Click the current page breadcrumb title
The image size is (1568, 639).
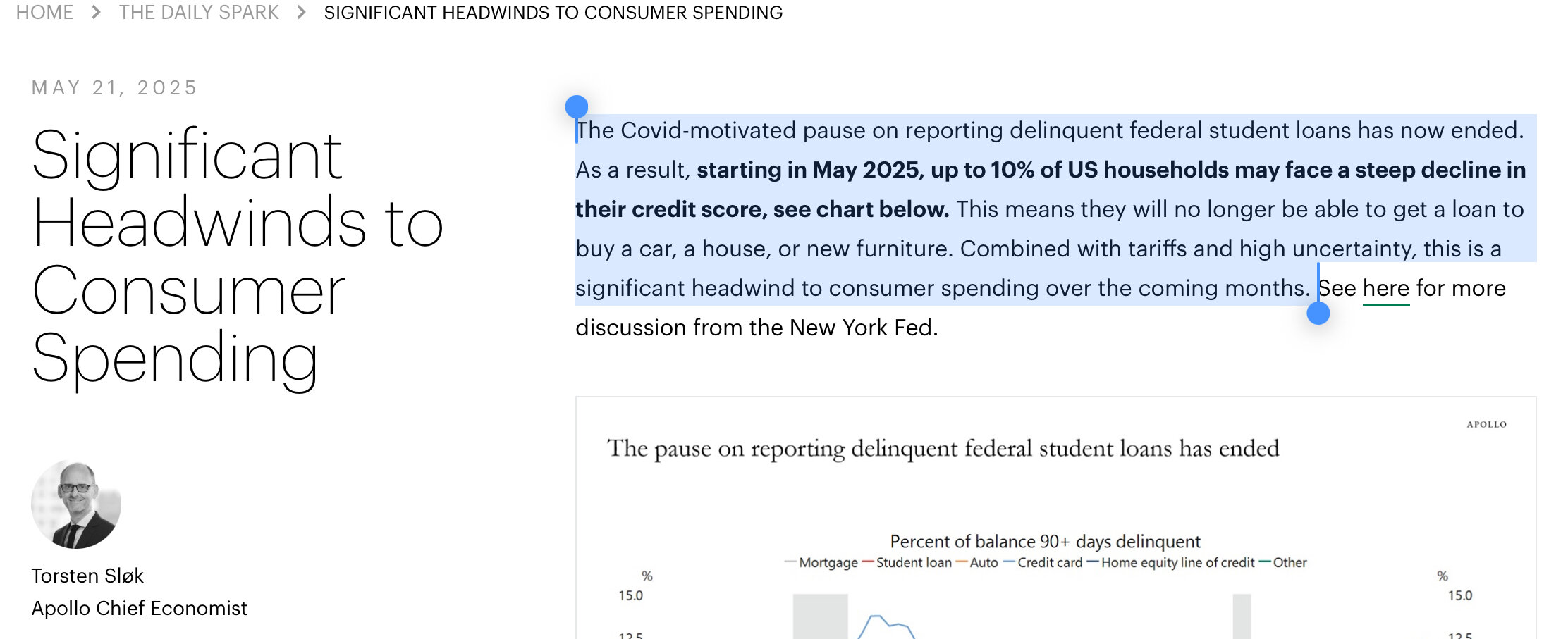coord(553,13)
